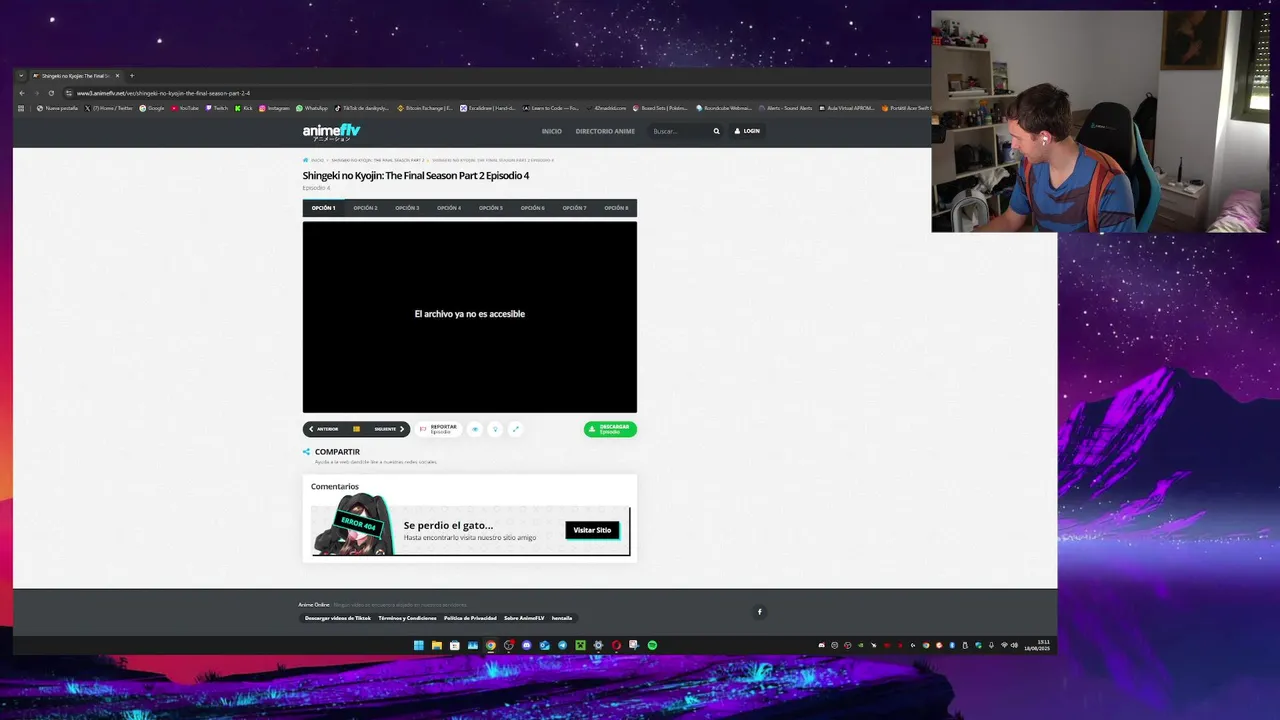Open File Explorer from taskbar

[437, 645]
